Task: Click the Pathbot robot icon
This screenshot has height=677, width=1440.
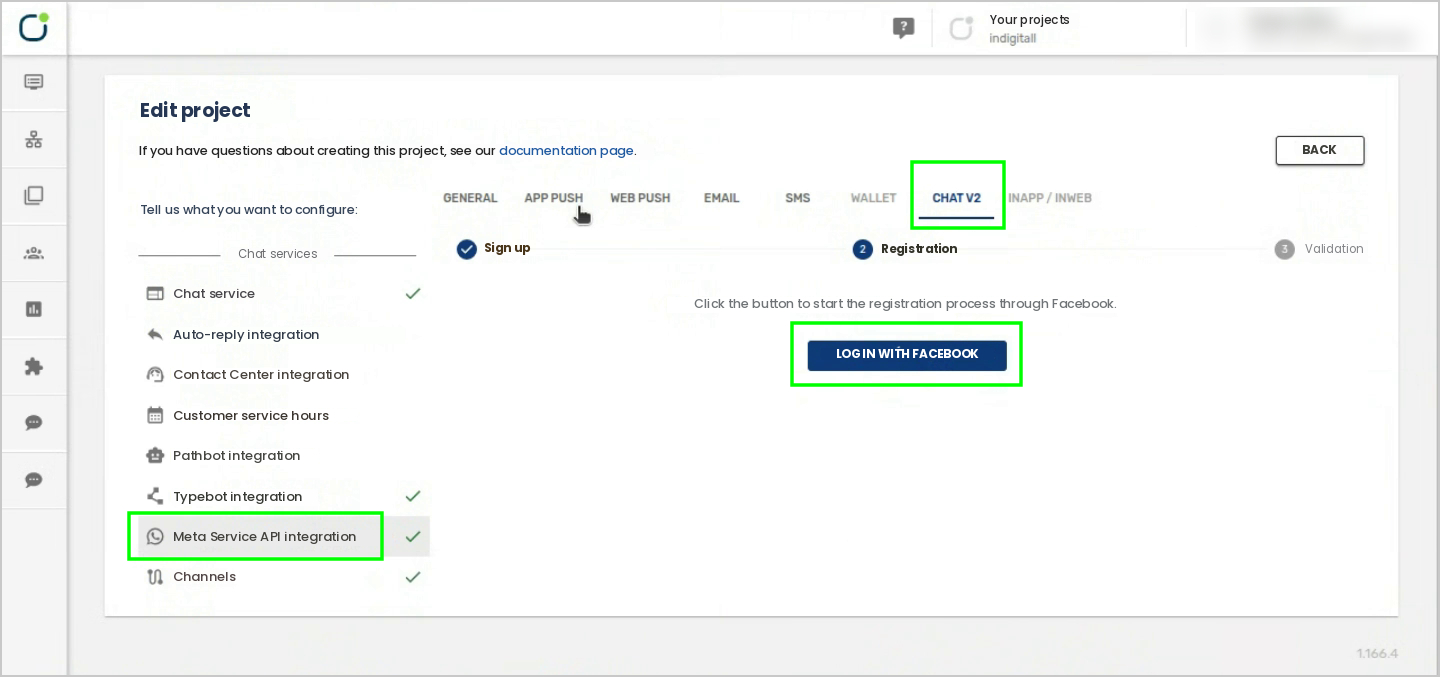Action: click(155, 456)
